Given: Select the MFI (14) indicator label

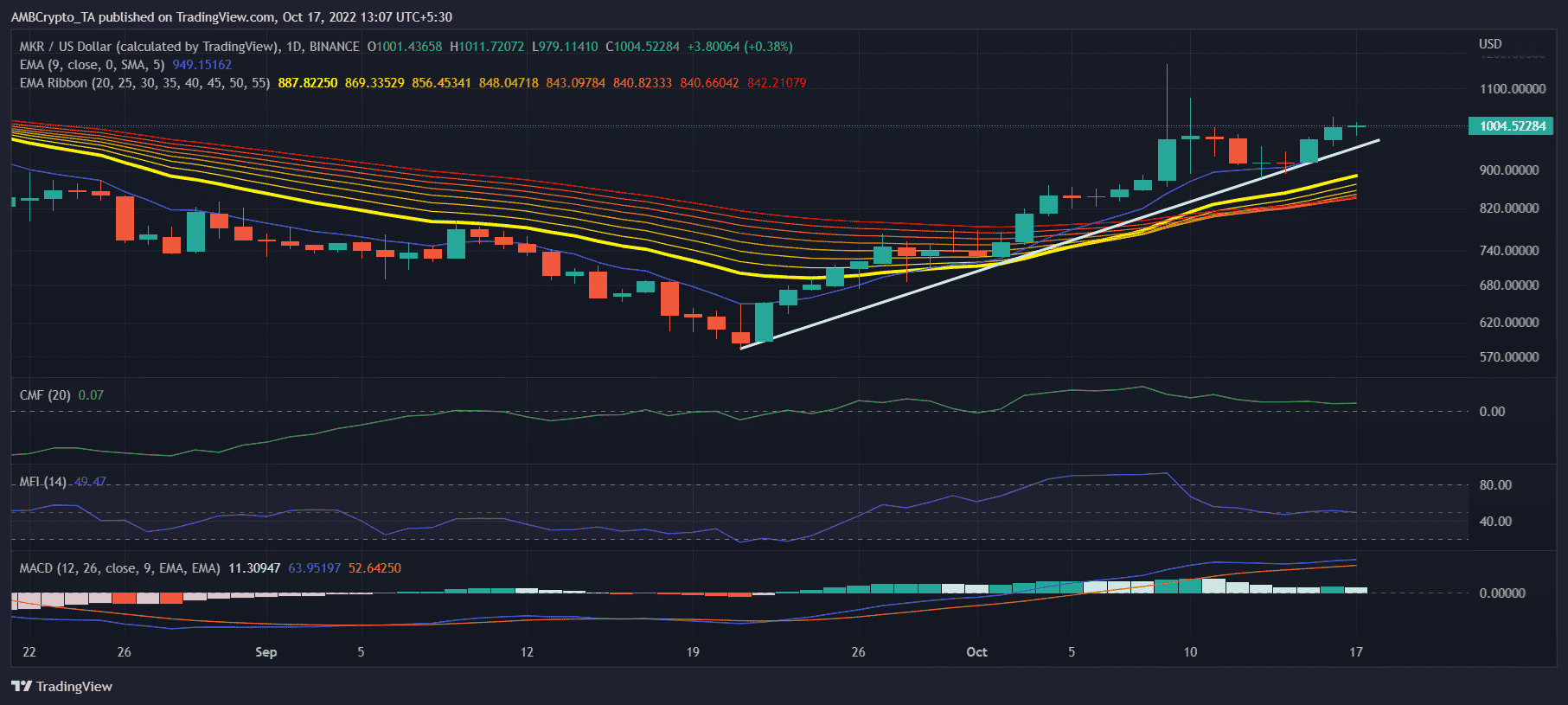Looking at the screenshot, I should pos(42,482).
